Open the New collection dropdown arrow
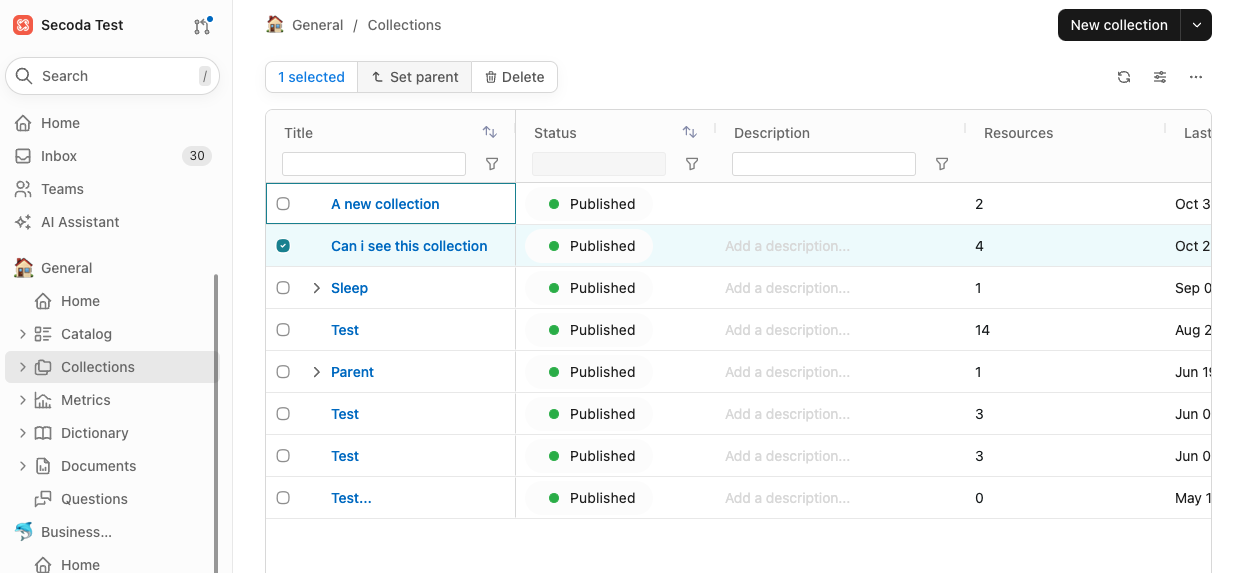The height and width of the screenshot is (573, 1235). click(x=1196, y=25)
